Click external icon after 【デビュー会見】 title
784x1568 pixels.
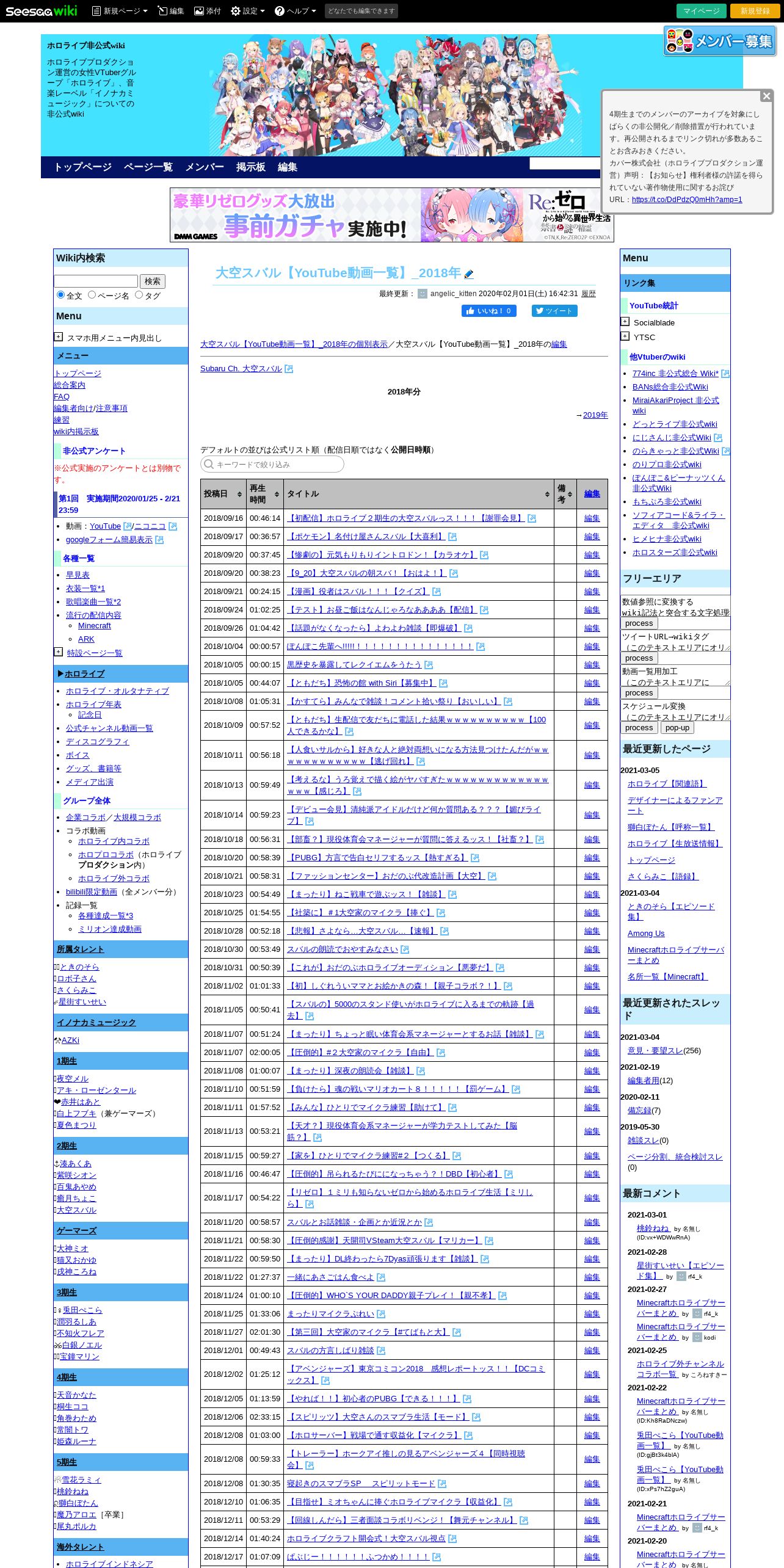[x=310, y=821]
